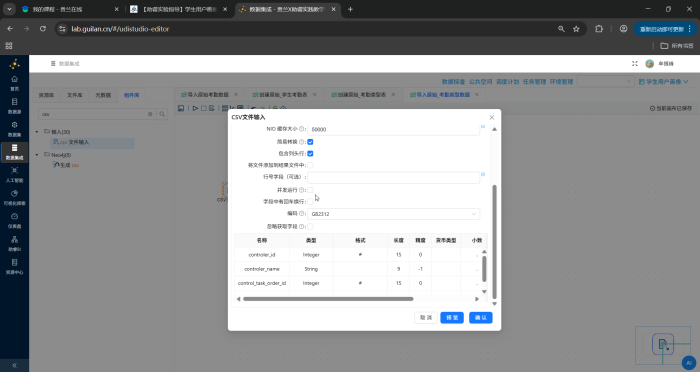The height and width of the screenshot is (372, 700).
Task: Click the NIO缓存大小 input showing 50000
Action: [x=393, y=129]
